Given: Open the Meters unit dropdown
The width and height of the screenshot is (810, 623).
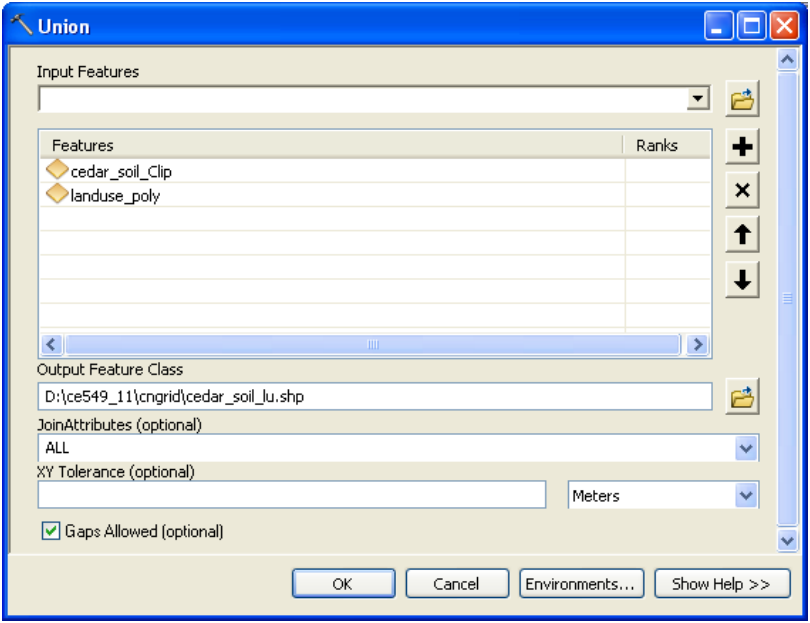Looking at the screenshot, I should 746,495.
